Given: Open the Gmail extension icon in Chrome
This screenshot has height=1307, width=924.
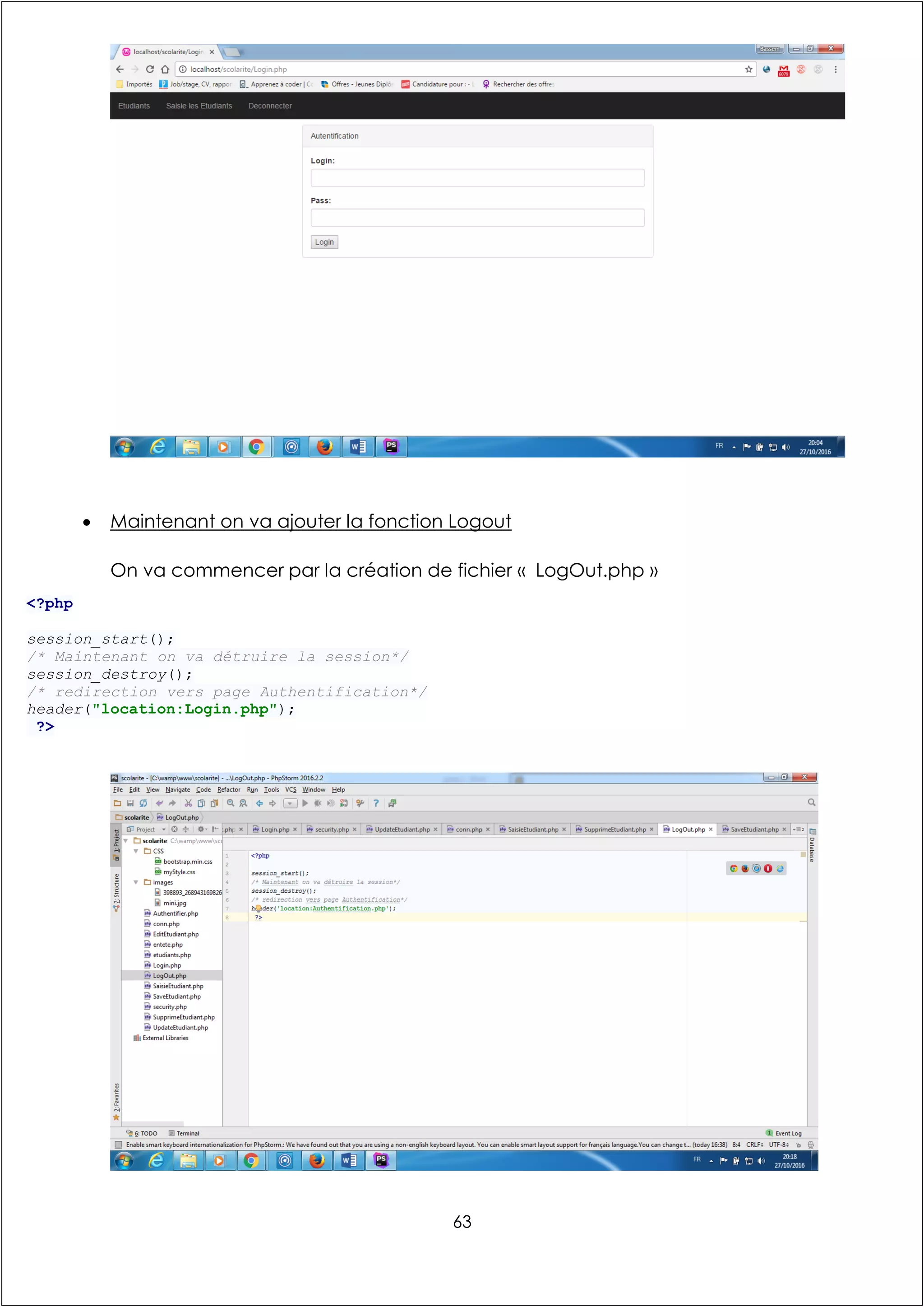Looking at the screenshot, I should [784, 70].
